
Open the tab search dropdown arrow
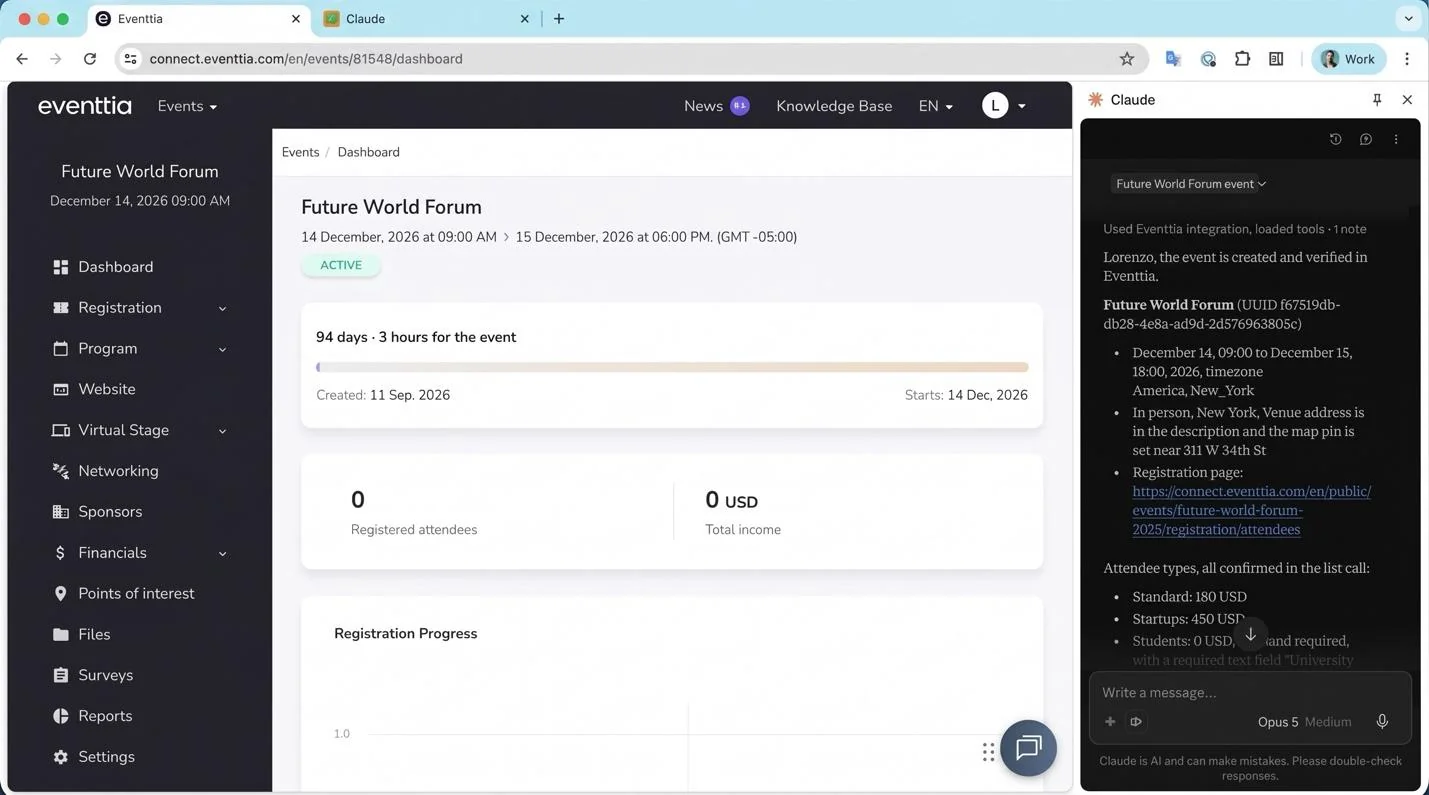pos(1408,19)
